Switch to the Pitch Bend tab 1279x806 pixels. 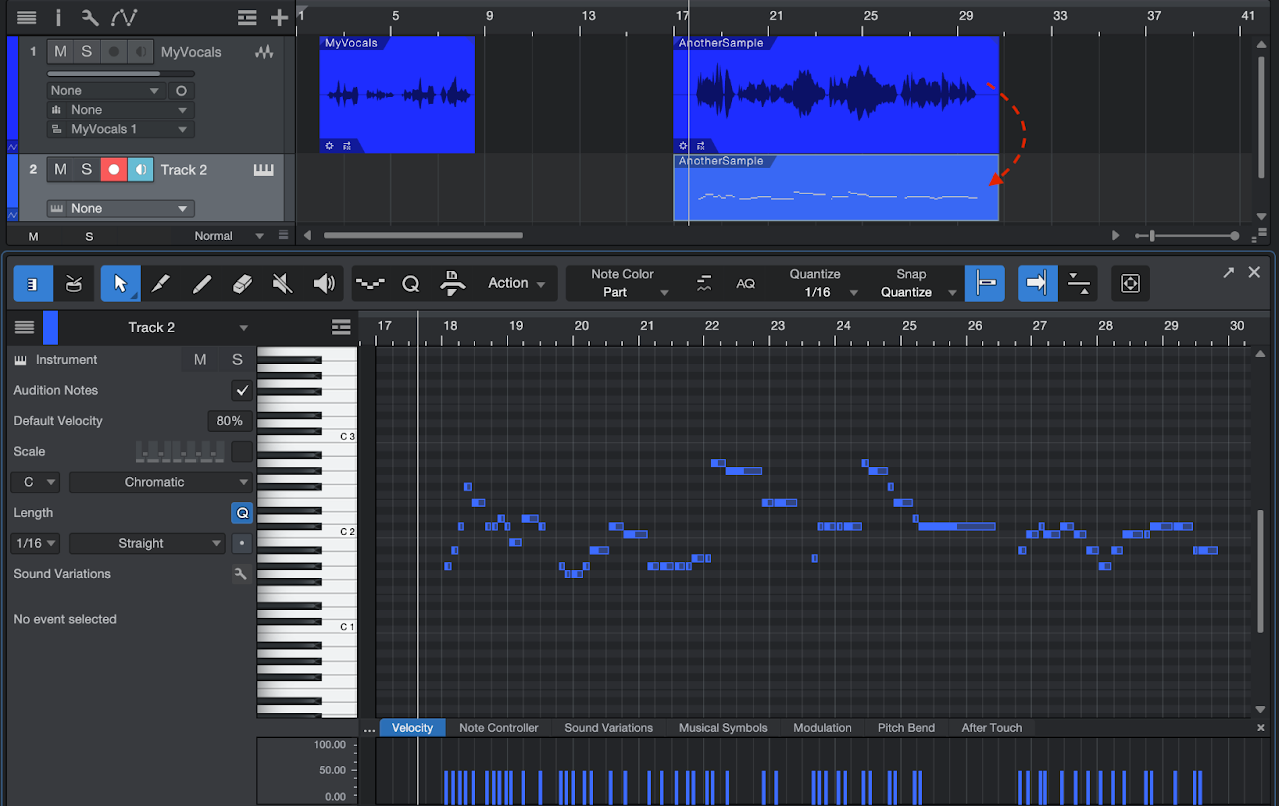click(905, 727)
